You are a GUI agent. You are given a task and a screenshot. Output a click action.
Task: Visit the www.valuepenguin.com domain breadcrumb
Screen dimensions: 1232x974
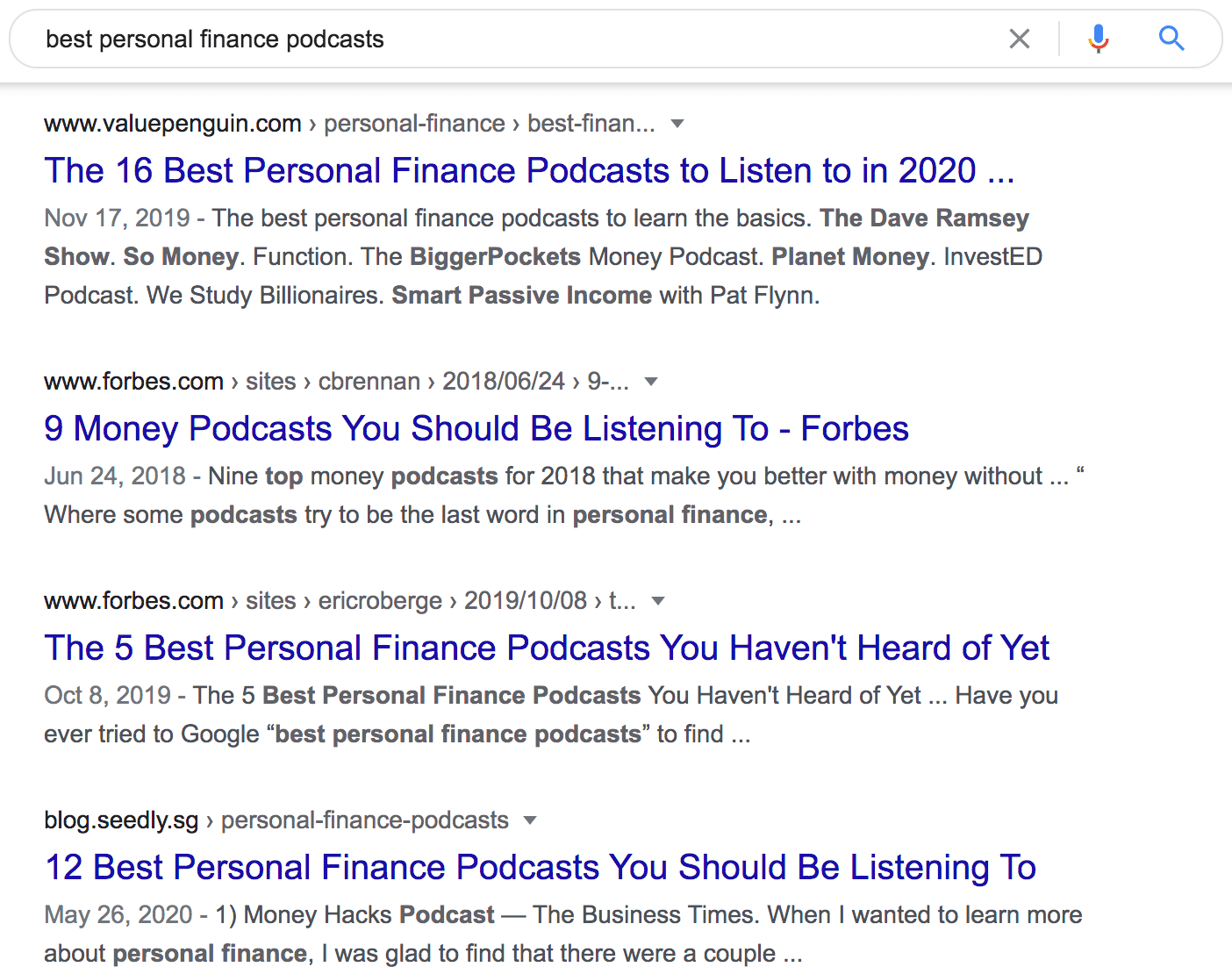click(172, 124)
